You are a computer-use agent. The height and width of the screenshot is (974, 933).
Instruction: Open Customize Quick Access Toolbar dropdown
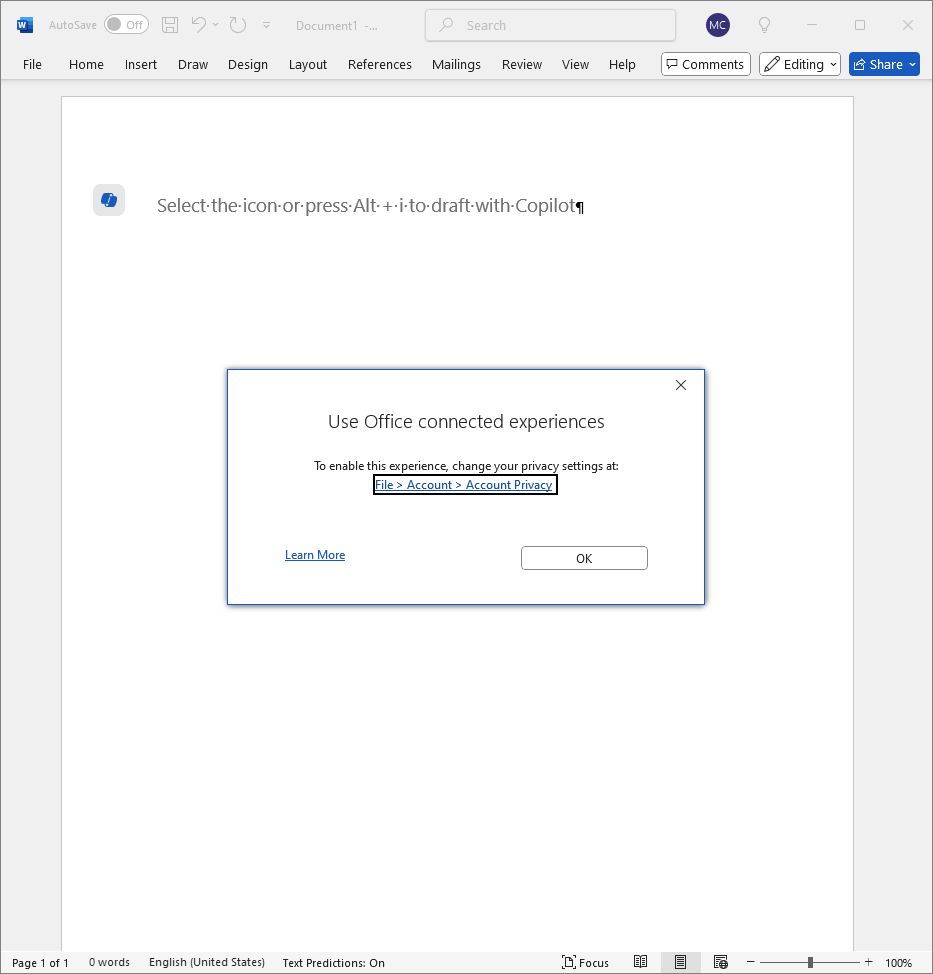pos(266,25)
